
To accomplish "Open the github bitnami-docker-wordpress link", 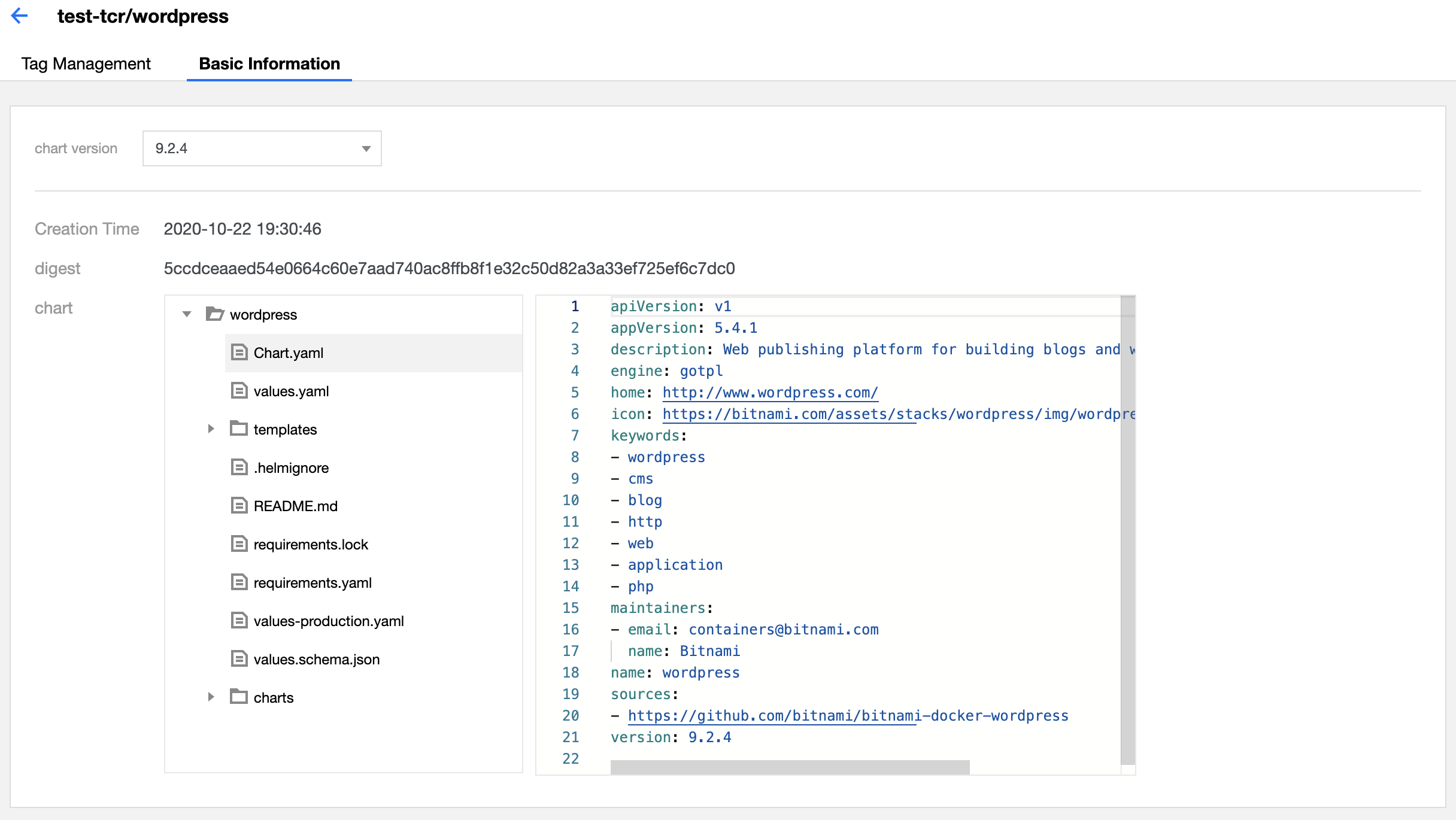I will point(848,716).
